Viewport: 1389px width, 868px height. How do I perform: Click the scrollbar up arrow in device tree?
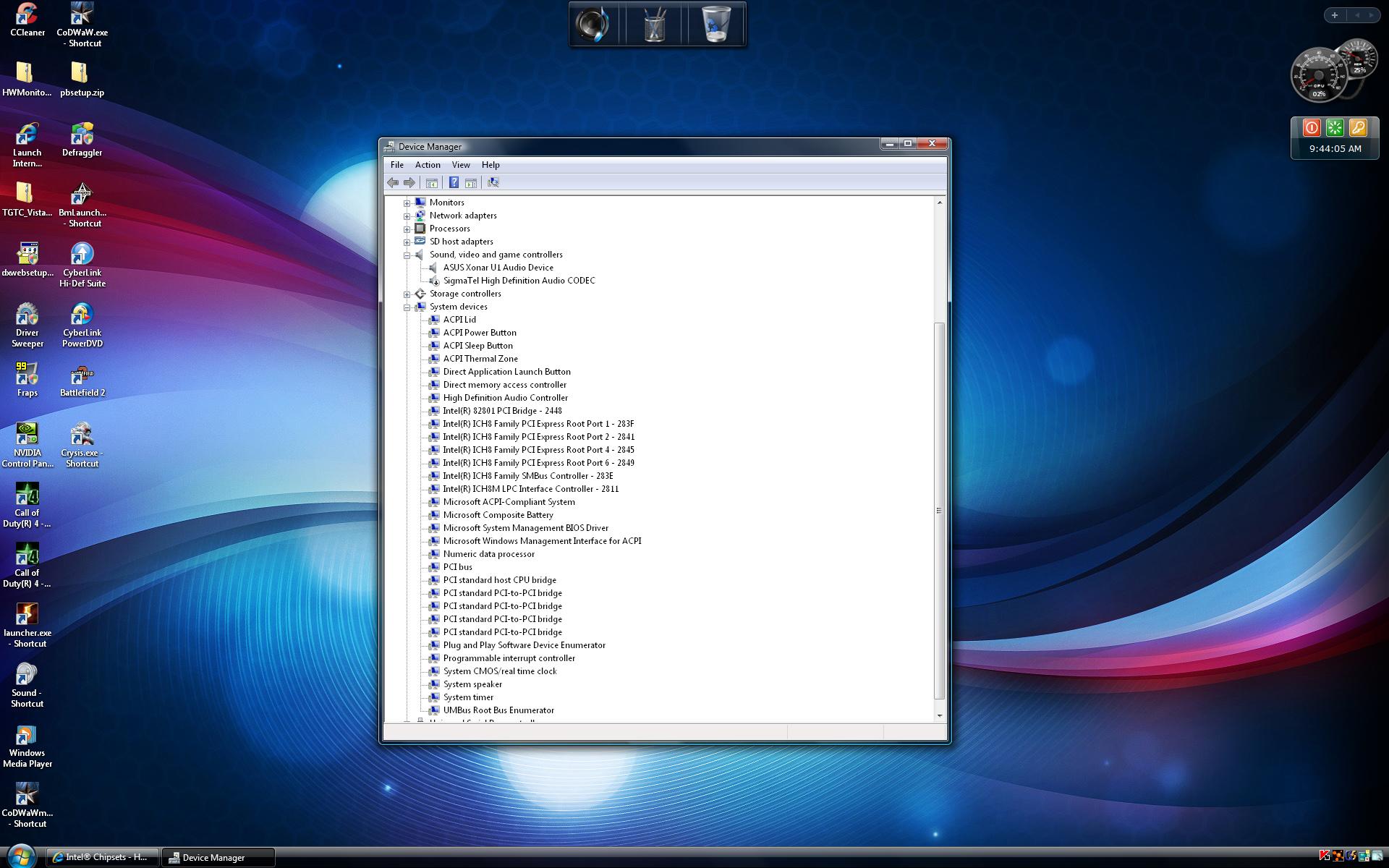(939, 203)
